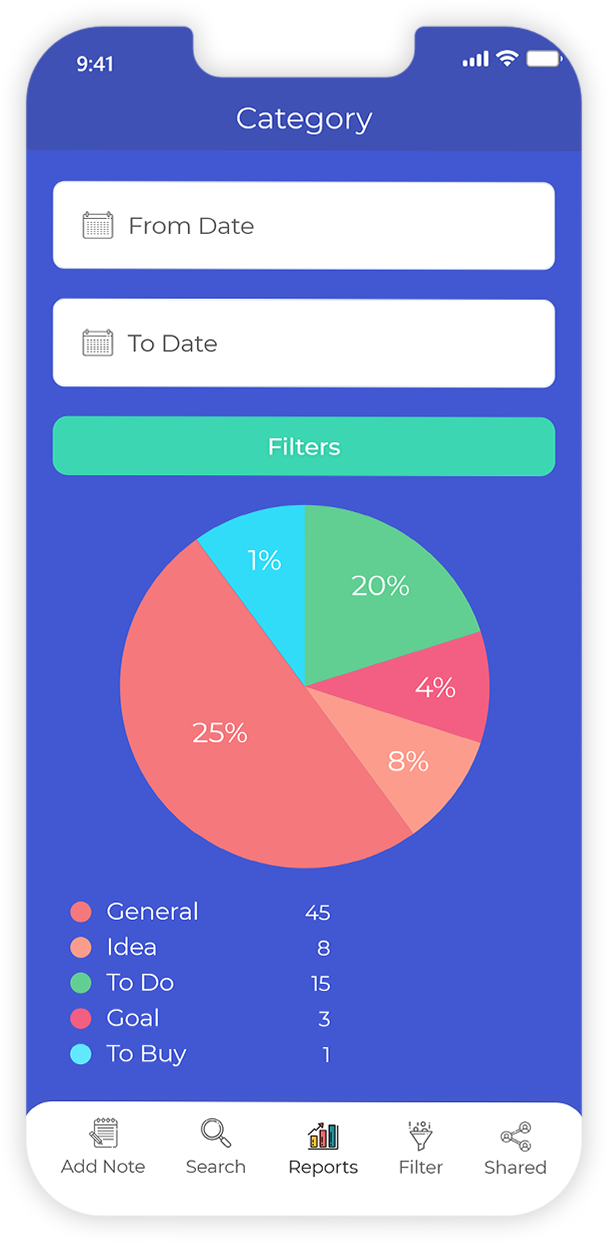Screen dimensions: 608x1243
Task: Open the Shared icon
Action: pyautogui.click(x=515, y=1135)
